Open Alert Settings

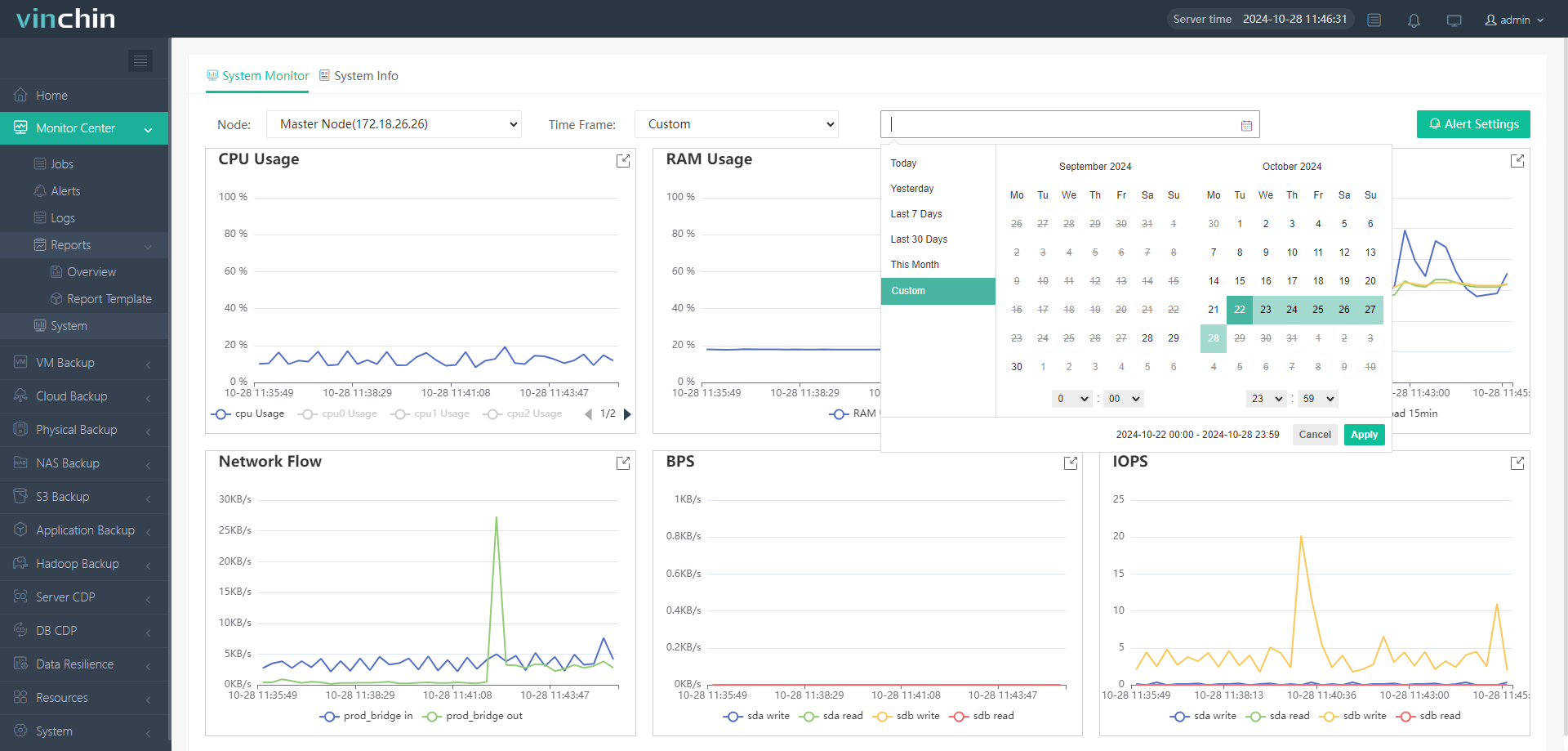[1473, 124]
